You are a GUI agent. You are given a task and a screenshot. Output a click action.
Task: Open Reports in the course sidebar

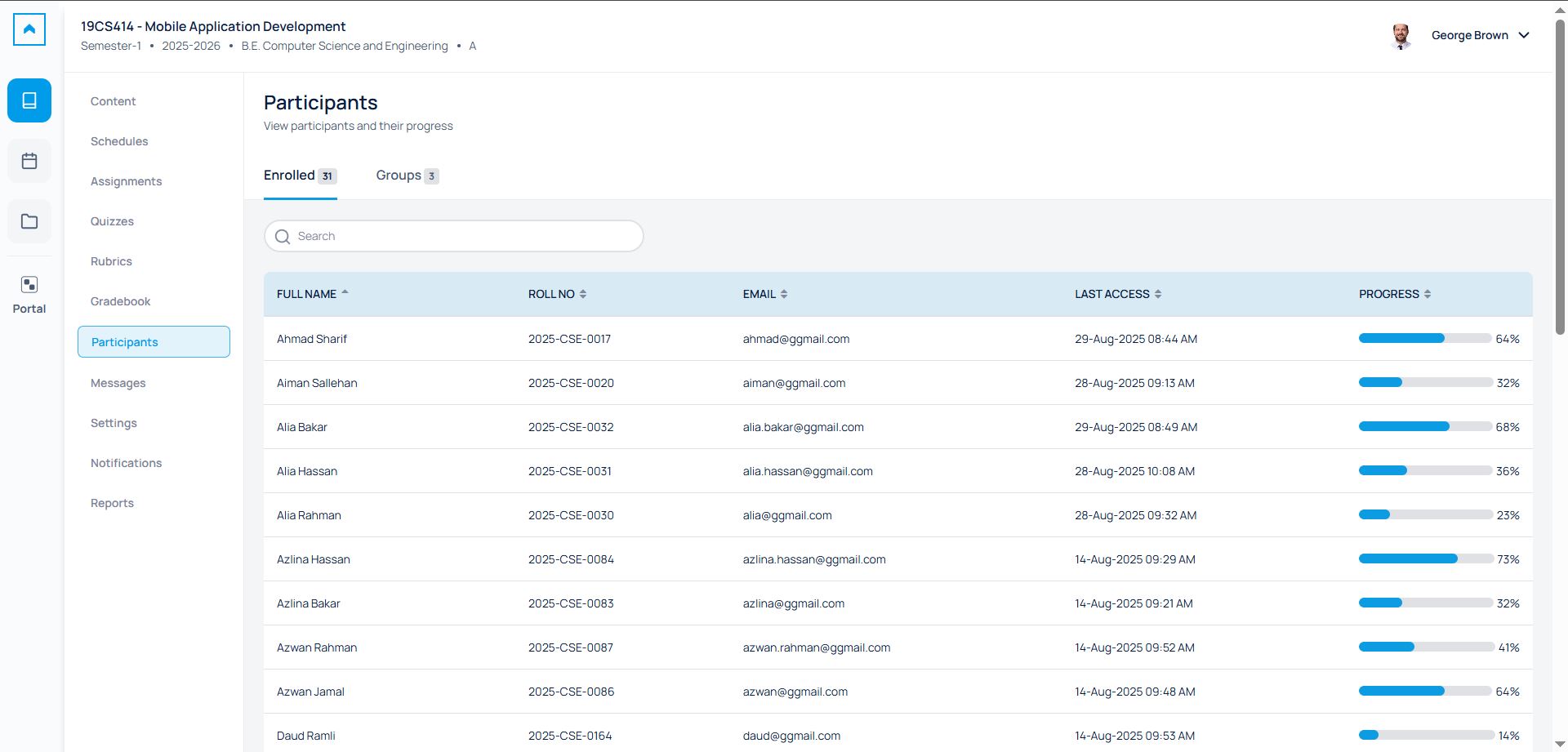pyautogui.click(x=112, y=503)
